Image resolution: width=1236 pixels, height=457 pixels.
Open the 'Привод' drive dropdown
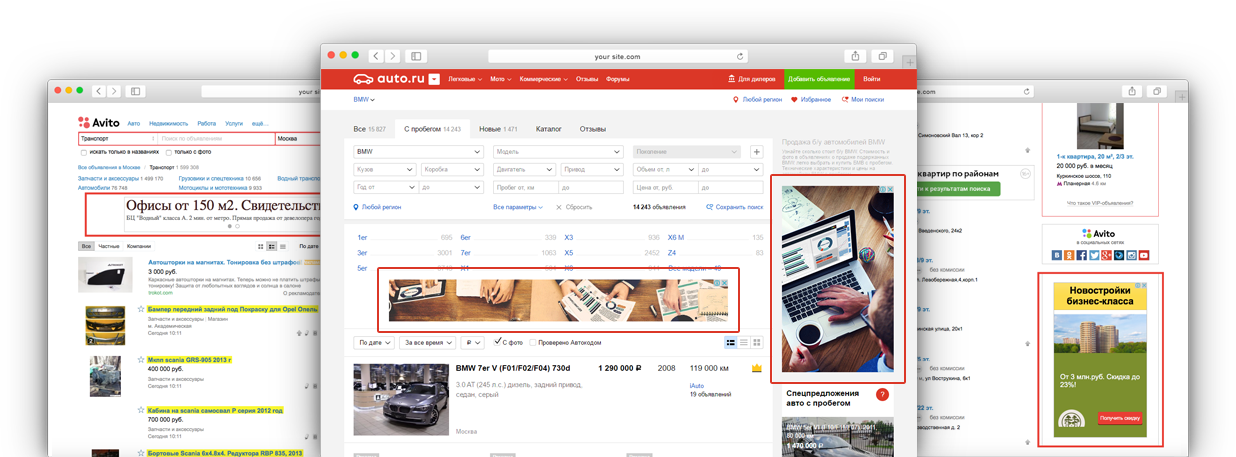click(x=592, y=170)
